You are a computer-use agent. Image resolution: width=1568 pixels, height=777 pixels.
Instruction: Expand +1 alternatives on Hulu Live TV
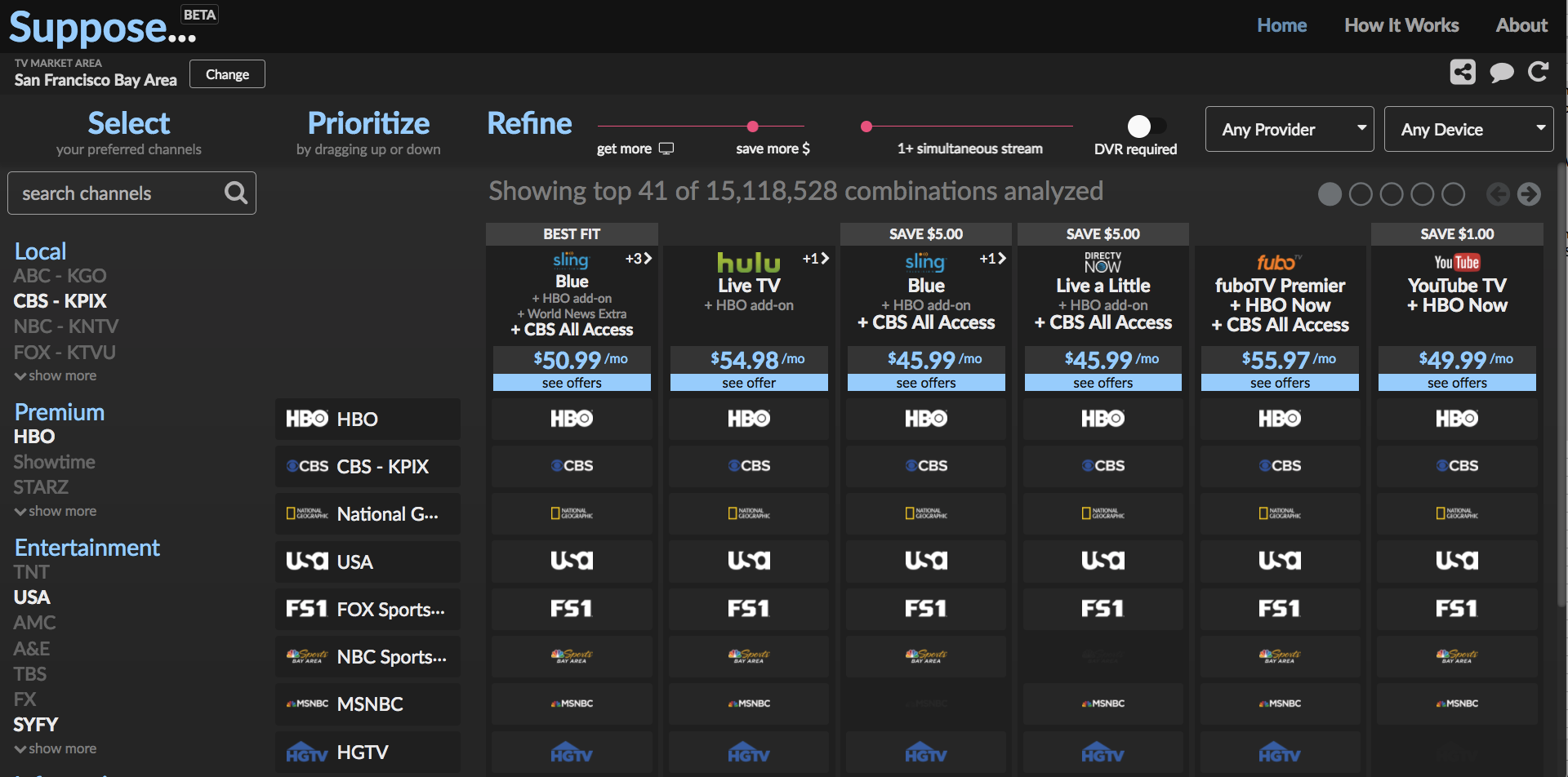coord(815,259)
